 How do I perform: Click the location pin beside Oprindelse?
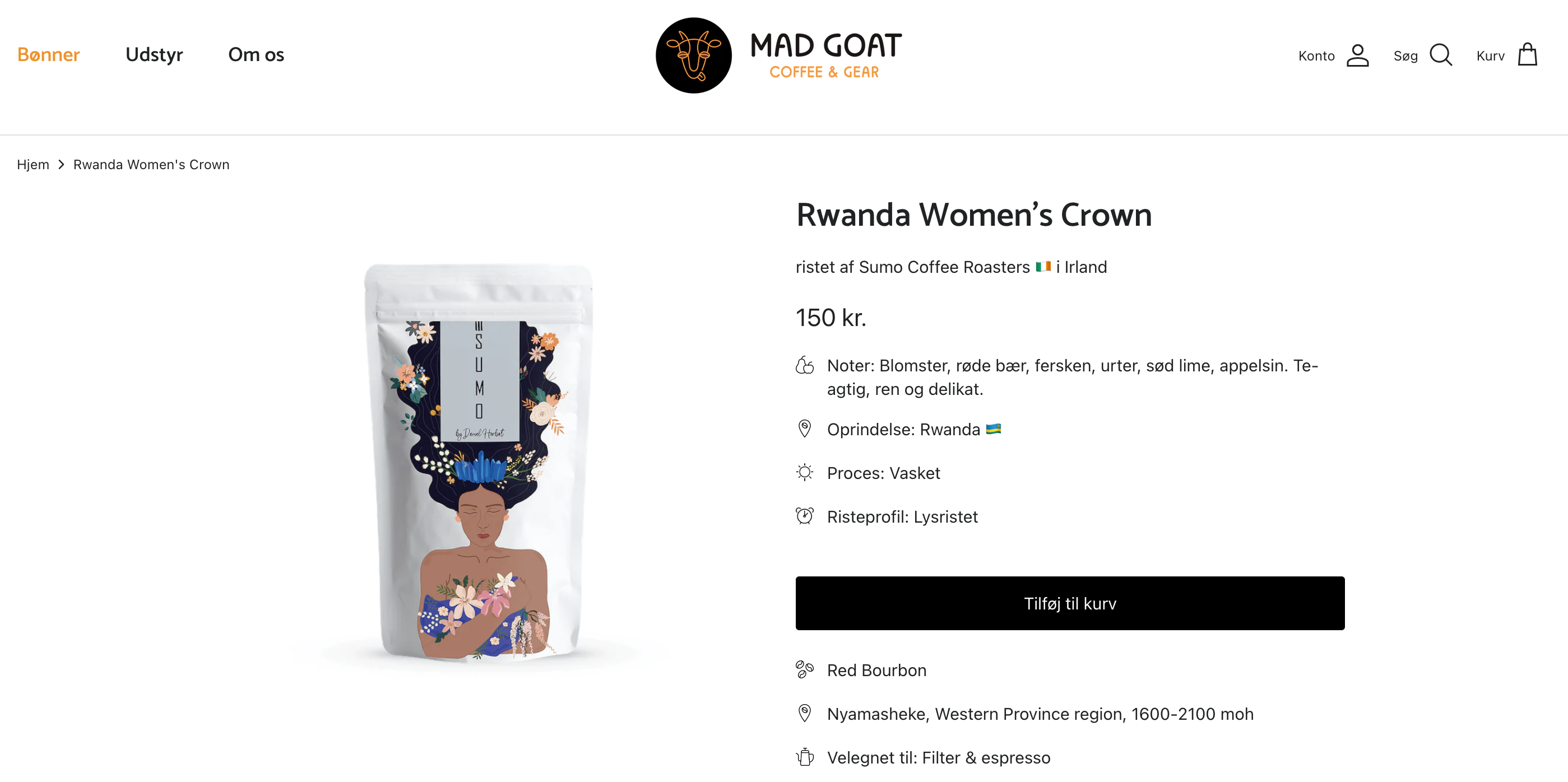pyautogui.click(x=804, y=429)
